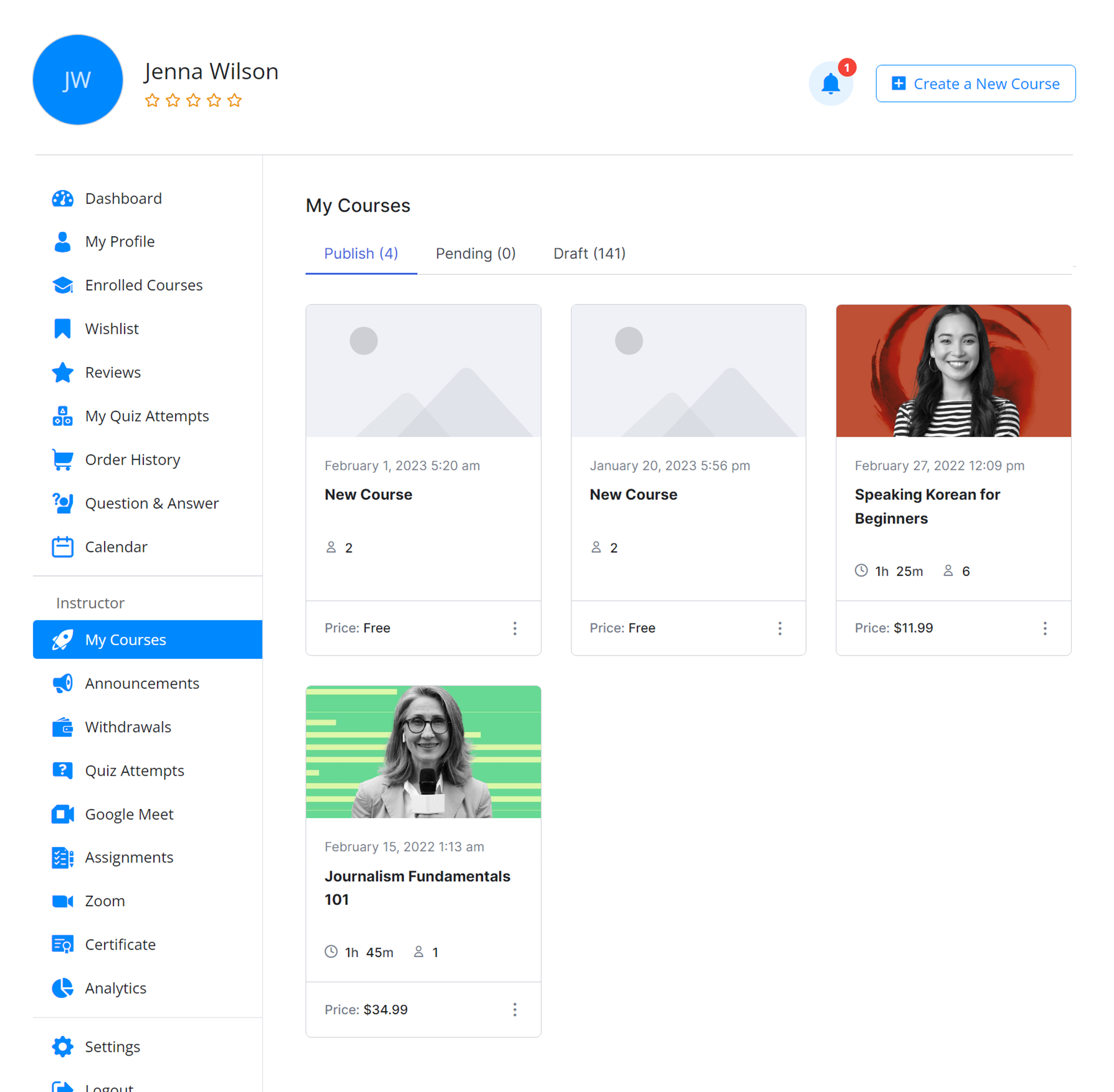The width and height of the screenshot is (1114, 1092).
Task: Click the Announcements megaphone icon
Action: 62,683
